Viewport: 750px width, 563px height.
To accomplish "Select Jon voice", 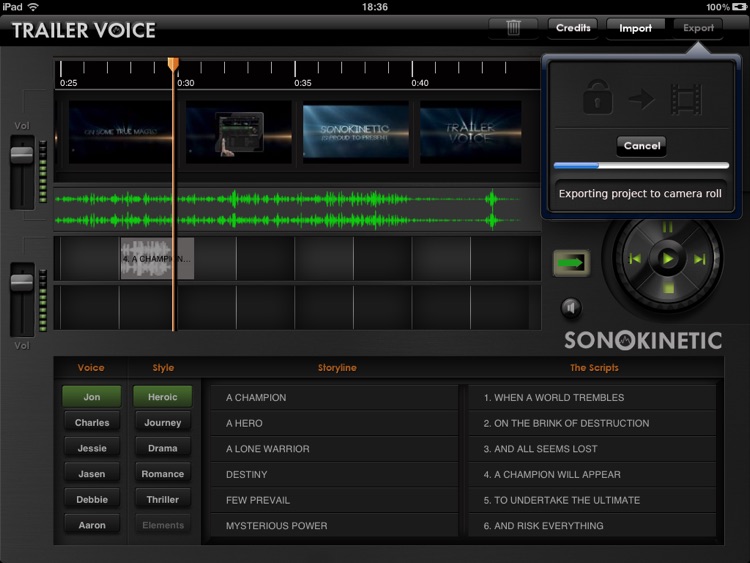I will pos(91,397).
